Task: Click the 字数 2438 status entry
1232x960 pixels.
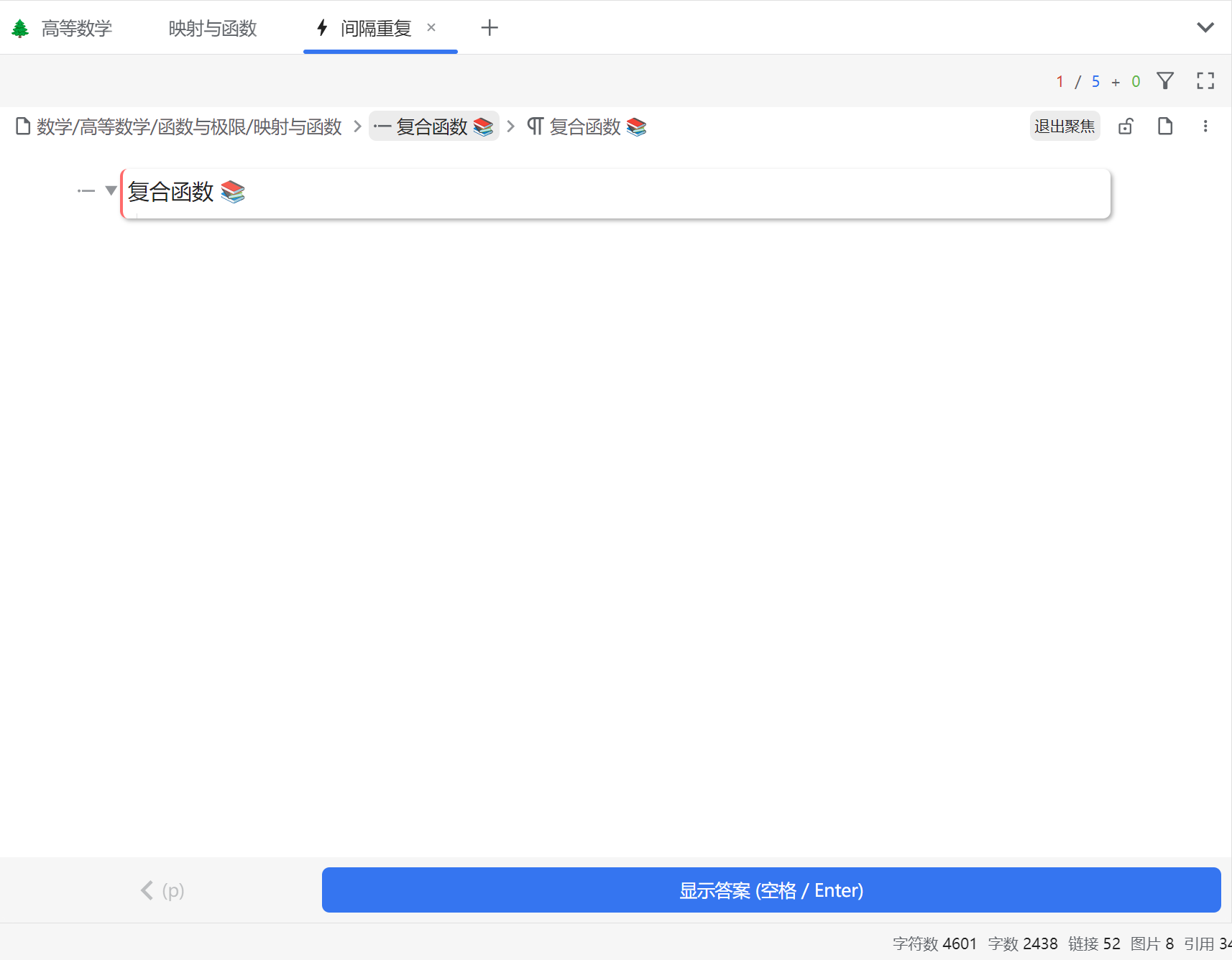Action: coord(1022,943)
